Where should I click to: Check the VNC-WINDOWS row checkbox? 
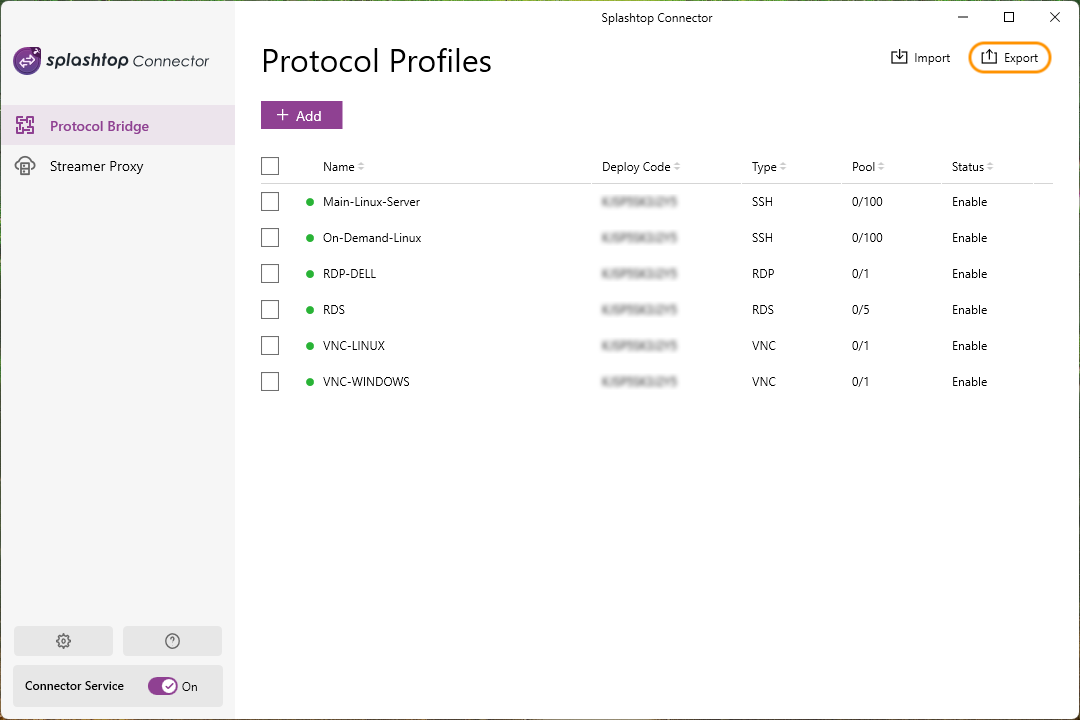point(270,381)
